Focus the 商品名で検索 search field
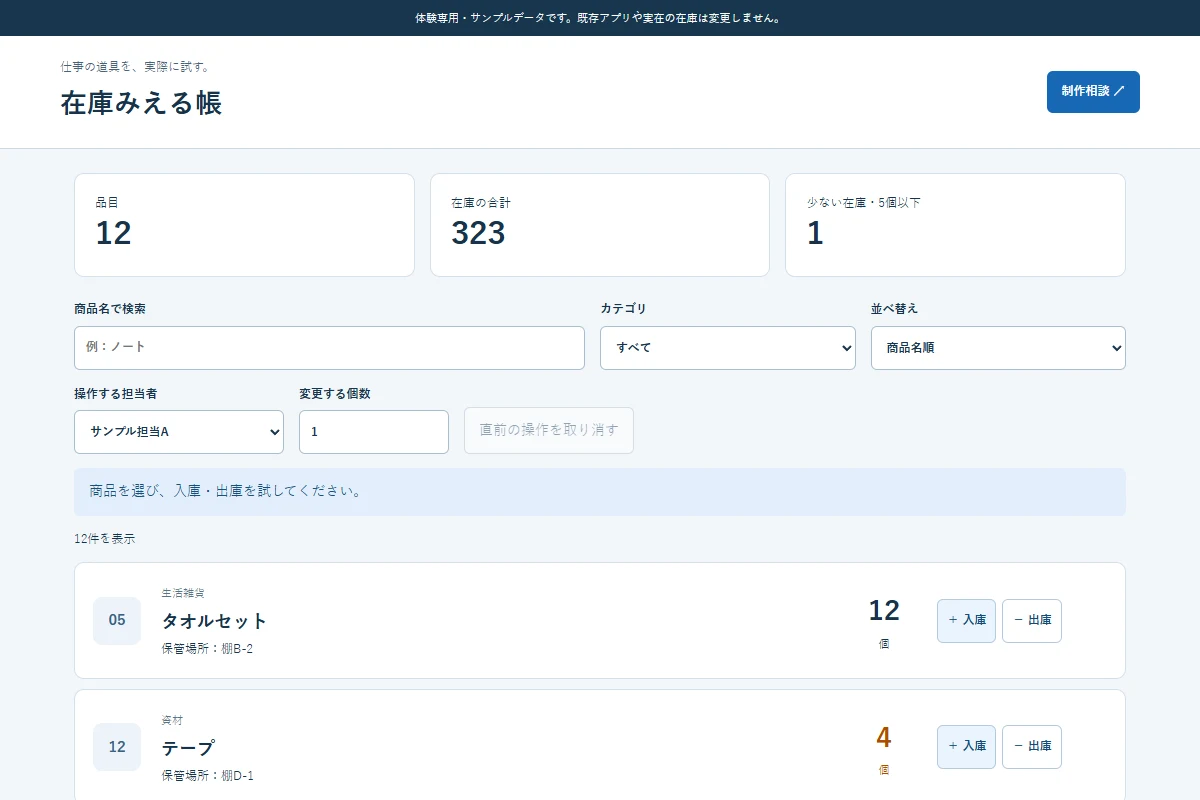Image resolution: width=1200 pixels, height=800 pixels. pyautogui.click(x=329, y=348)
